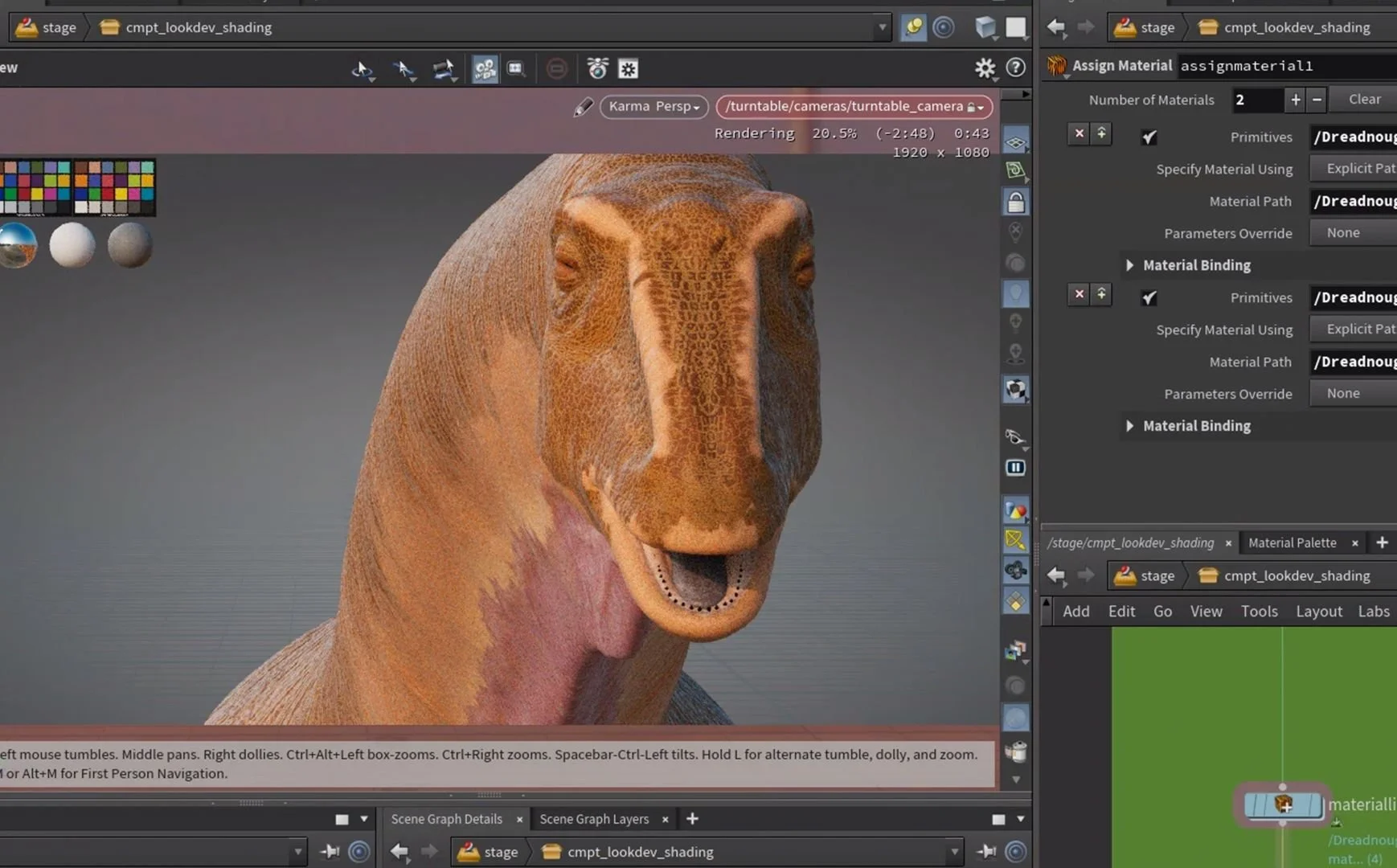Click the lock camera padlock icon in viewport sidebar
The image size is (1397, 868).
(x=1016, y=202)
